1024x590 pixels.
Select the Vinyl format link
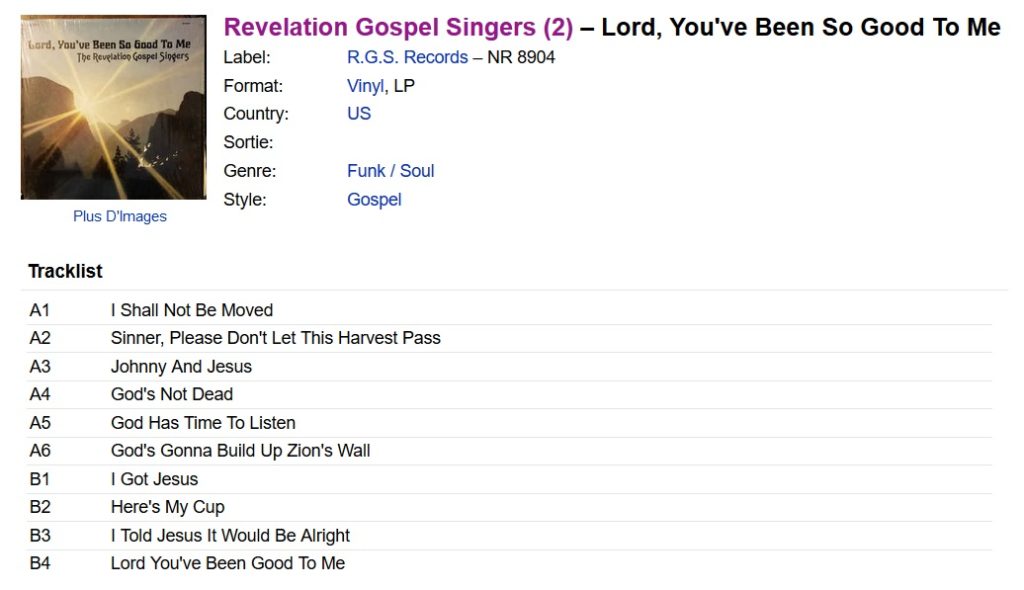[365, 86]
